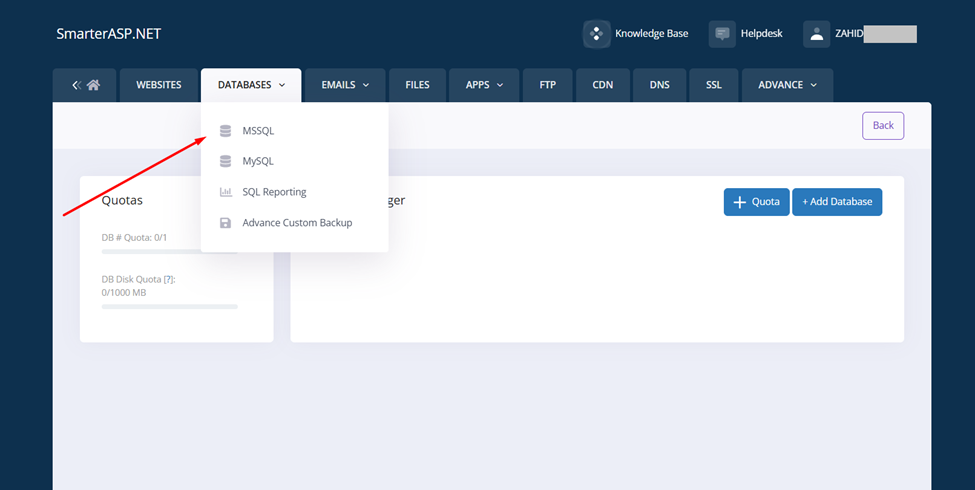Expand the EMAILS dropdown menu
The image size is (975, 490).
tap(345, 85)
